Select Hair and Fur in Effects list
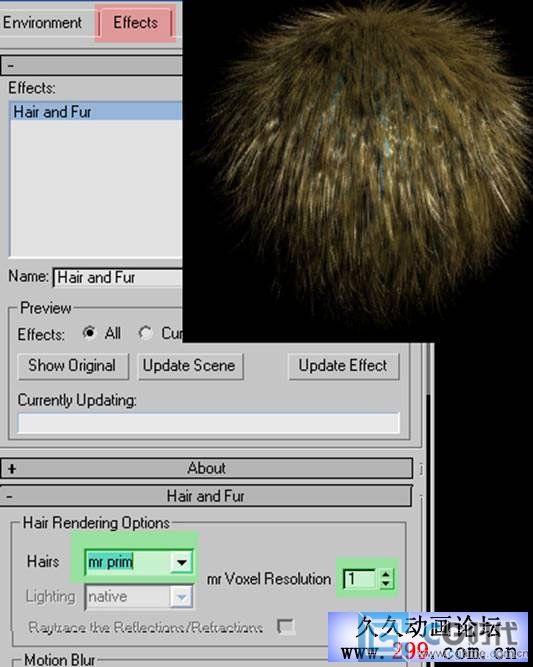Screen dimensions: 533x667 pyautogui.click(x=96, y=112)
